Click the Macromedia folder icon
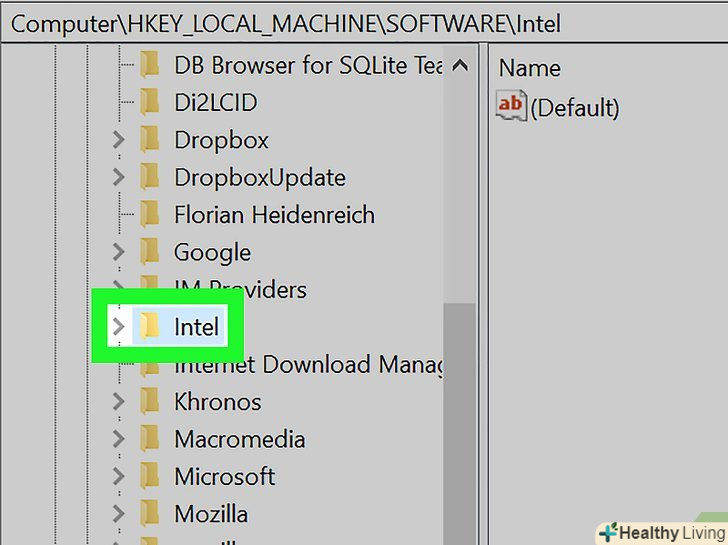Viewport: 728px width, 545px height. (x=150, y=439)
